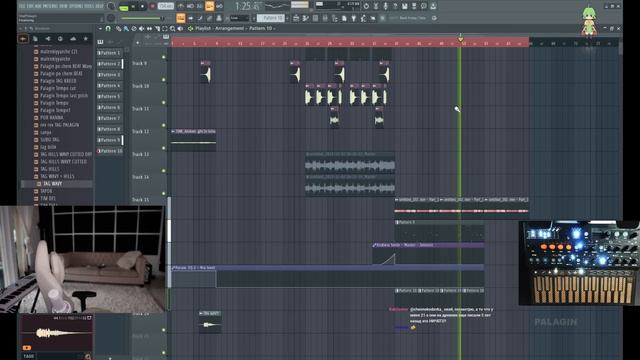The height and width of the screenshot is (360, 640).
Task: Switch to browser plugin database tab icon
Action: pyautogui.click(x=48, y=39)
